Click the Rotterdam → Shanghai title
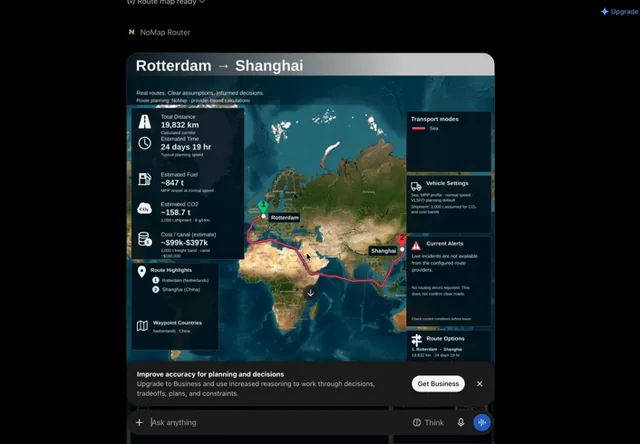This screenshot has height=444, width=640. pos(219,66)
